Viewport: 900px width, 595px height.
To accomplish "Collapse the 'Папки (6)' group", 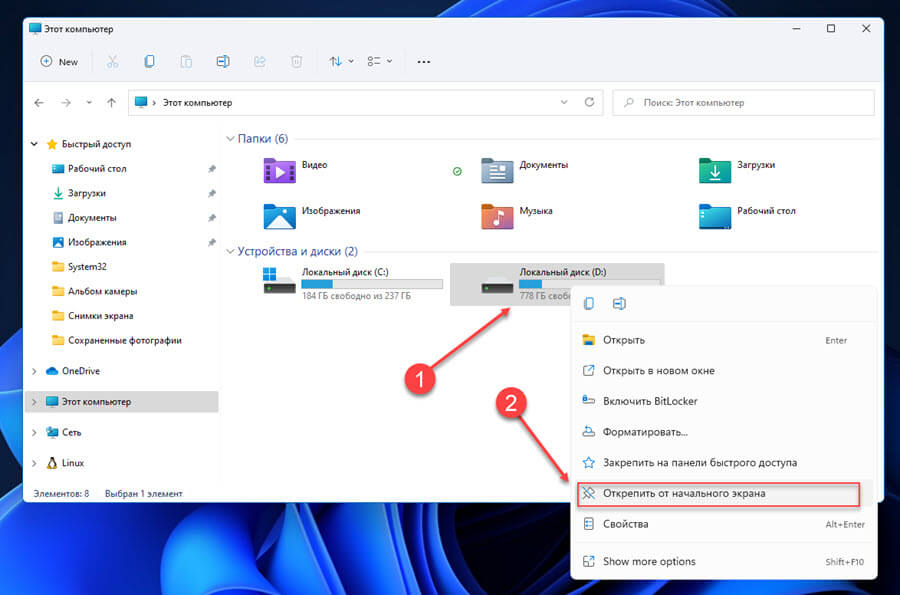I will click(230, 139).
